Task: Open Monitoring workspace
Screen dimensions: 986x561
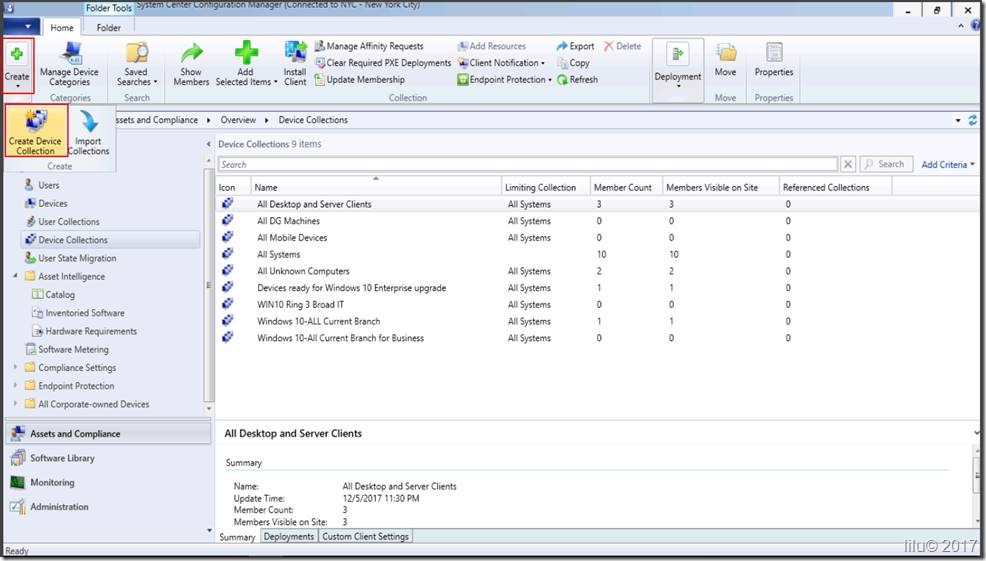Action: click(43, 482)
